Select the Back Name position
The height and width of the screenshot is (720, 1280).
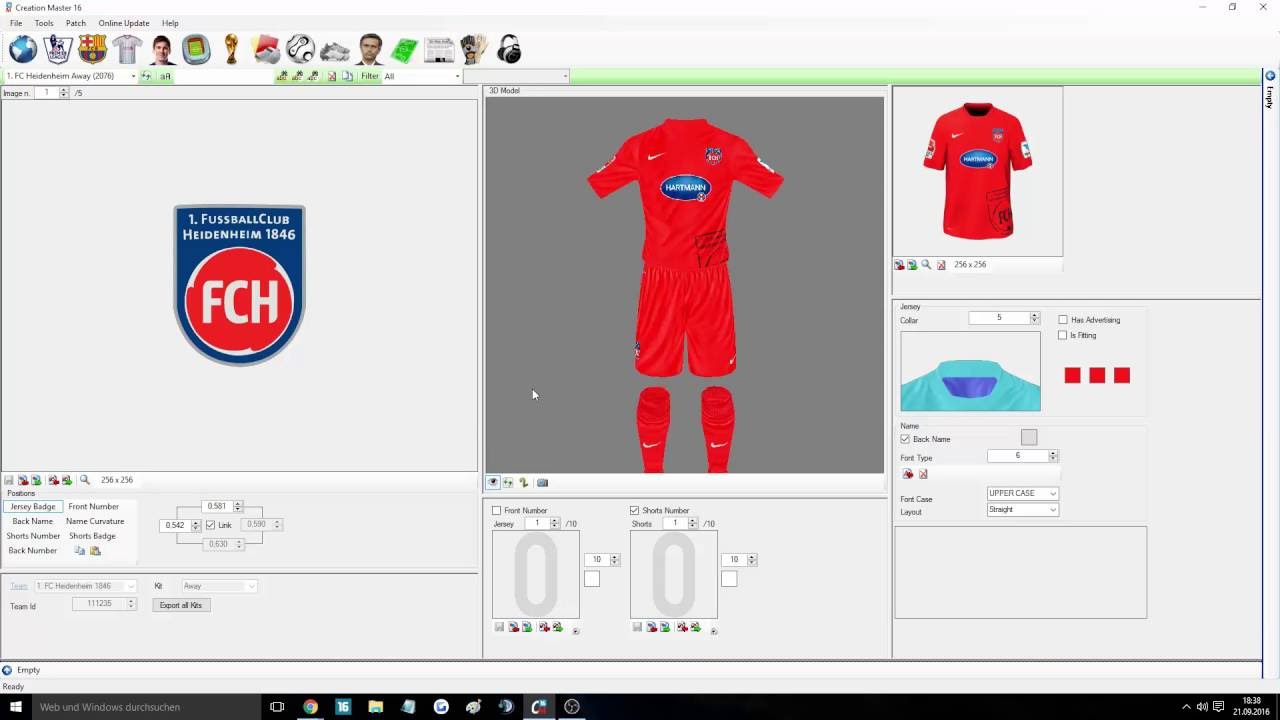(x=33, y=522)
